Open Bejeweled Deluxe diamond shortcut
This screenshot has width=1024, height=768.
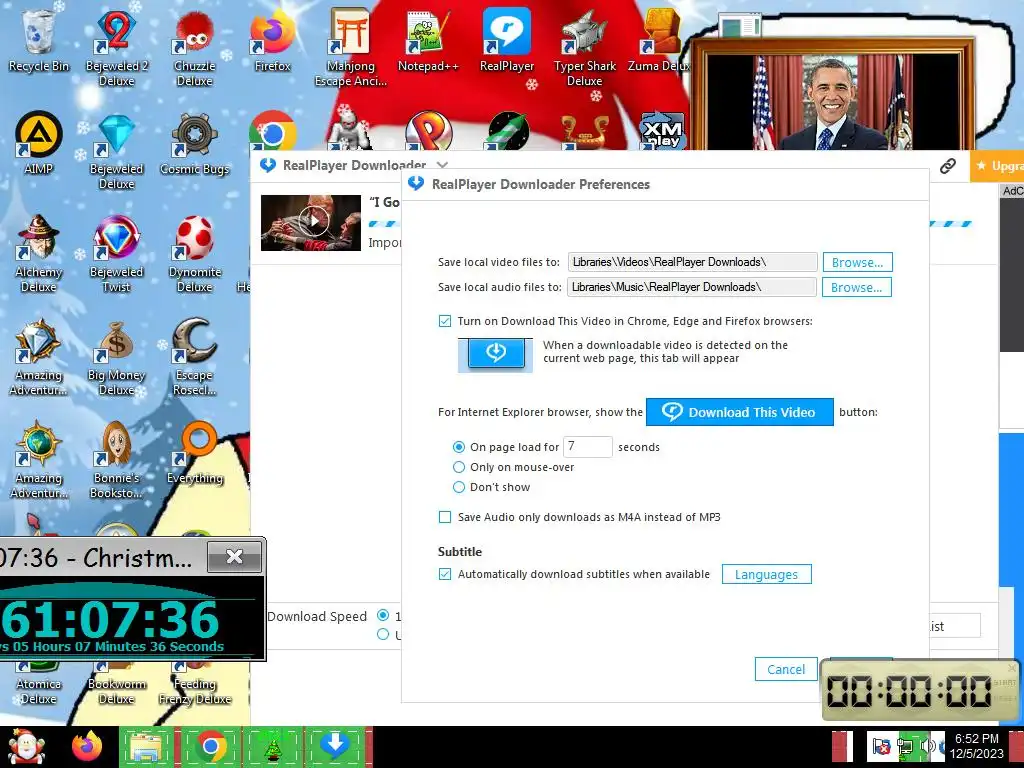click(116, 150)
